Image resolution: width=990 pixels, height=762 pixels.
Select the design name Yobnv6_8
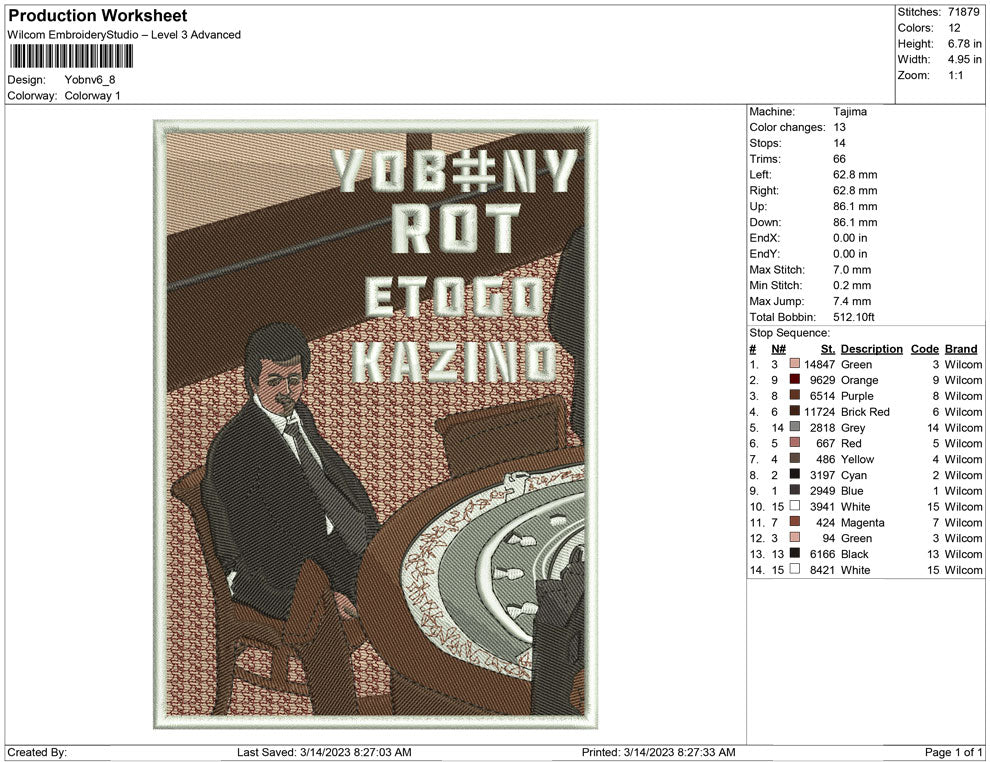point(90,80)
